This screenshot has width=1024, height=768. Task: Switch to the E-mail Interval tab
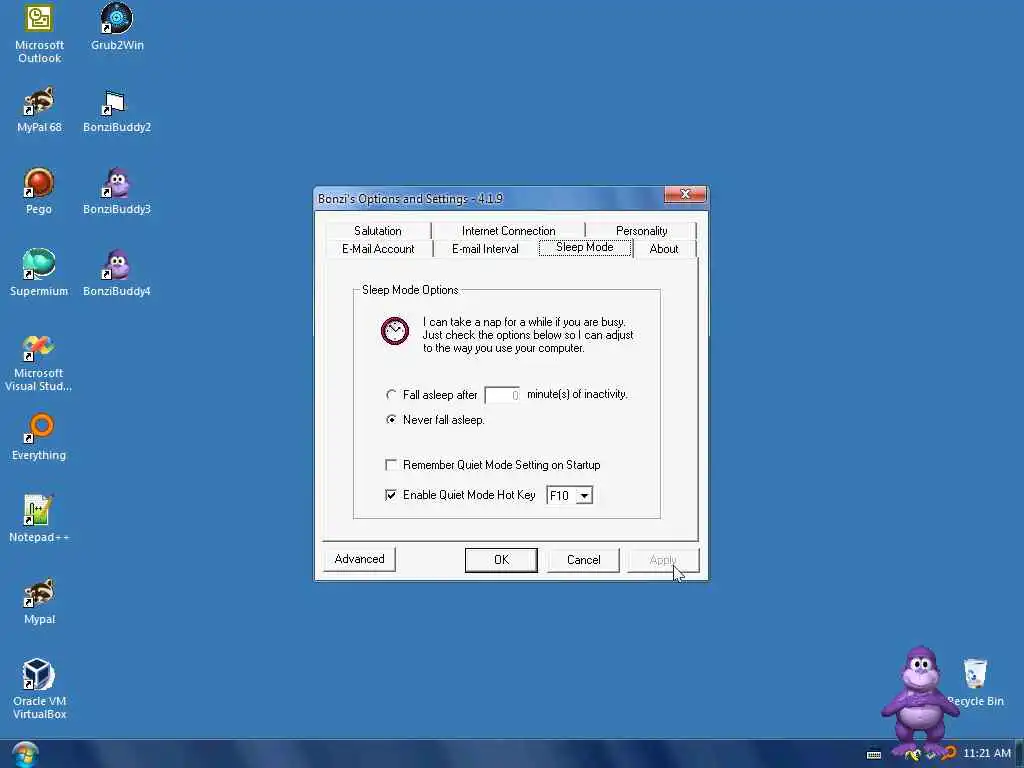485,249
